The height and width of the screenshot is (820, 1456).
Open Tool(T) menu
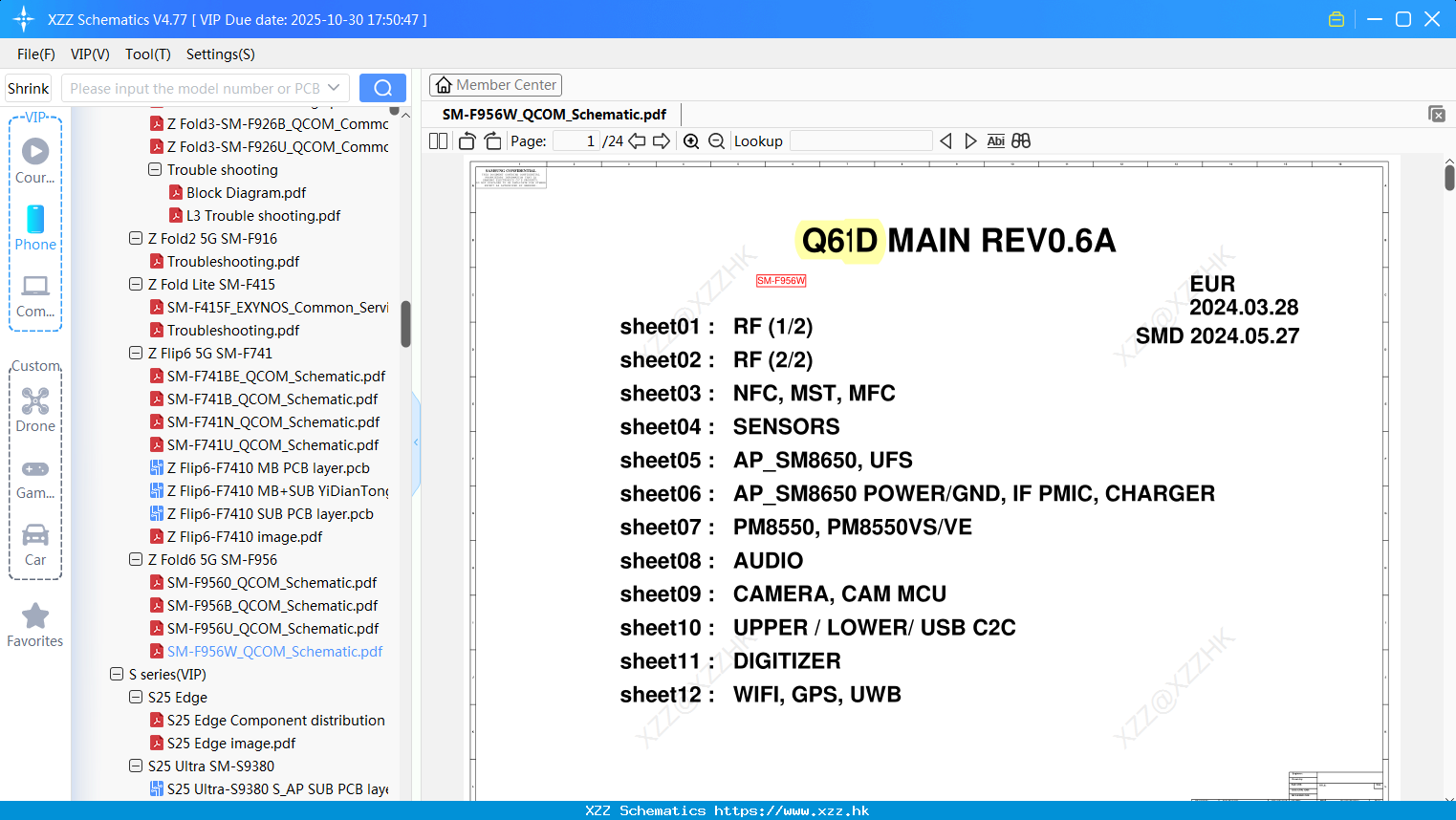pyautogui.click(x=148, y=54)
